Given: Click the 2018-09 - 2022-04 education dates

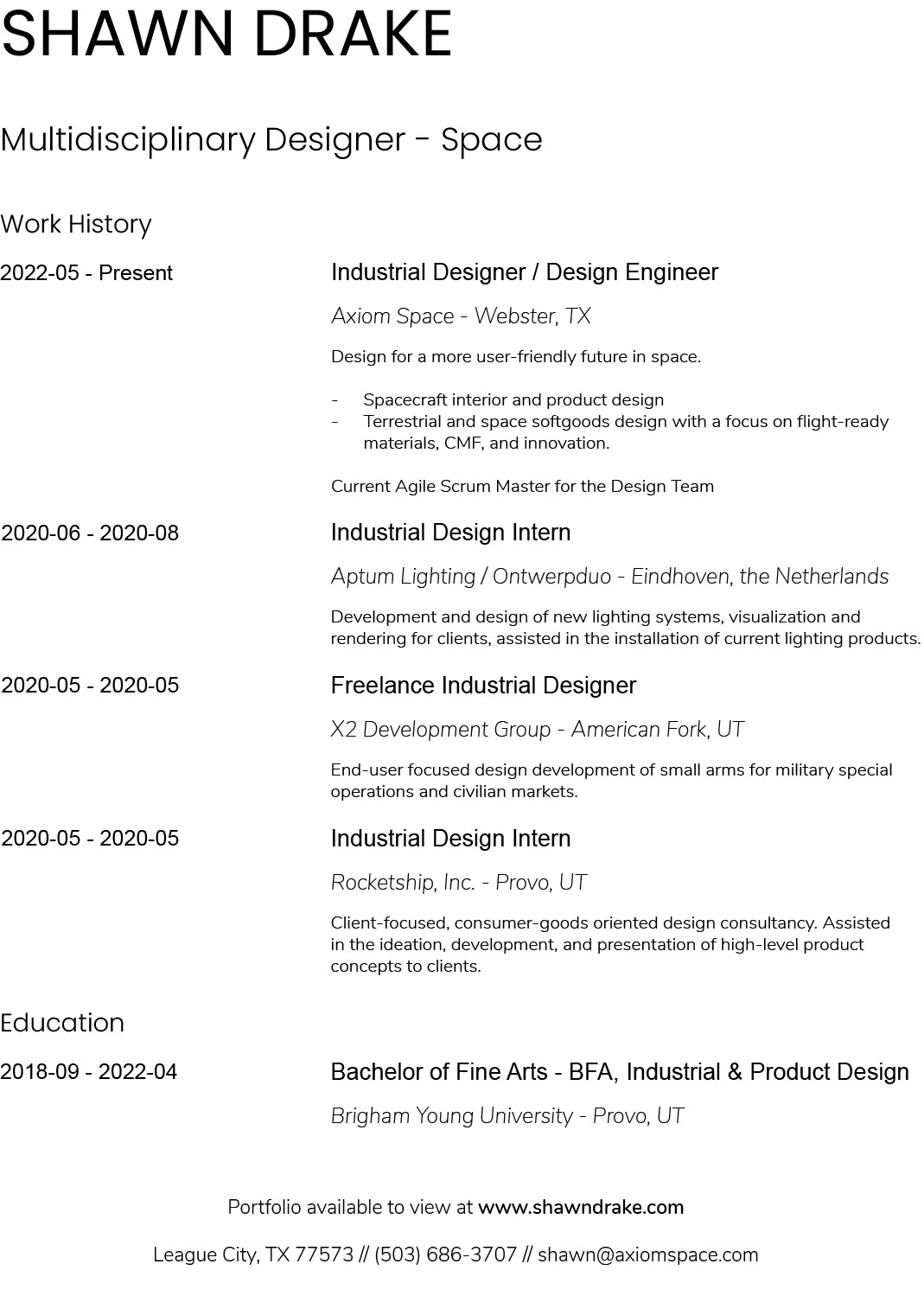Looking at the screenshot, I should (x=89, y=1072).
